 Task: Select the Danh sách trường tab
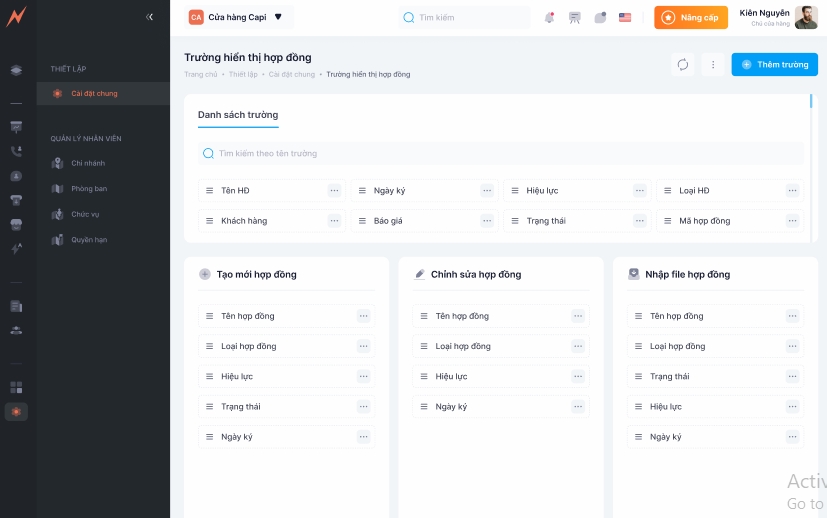[x=238, y=115]
